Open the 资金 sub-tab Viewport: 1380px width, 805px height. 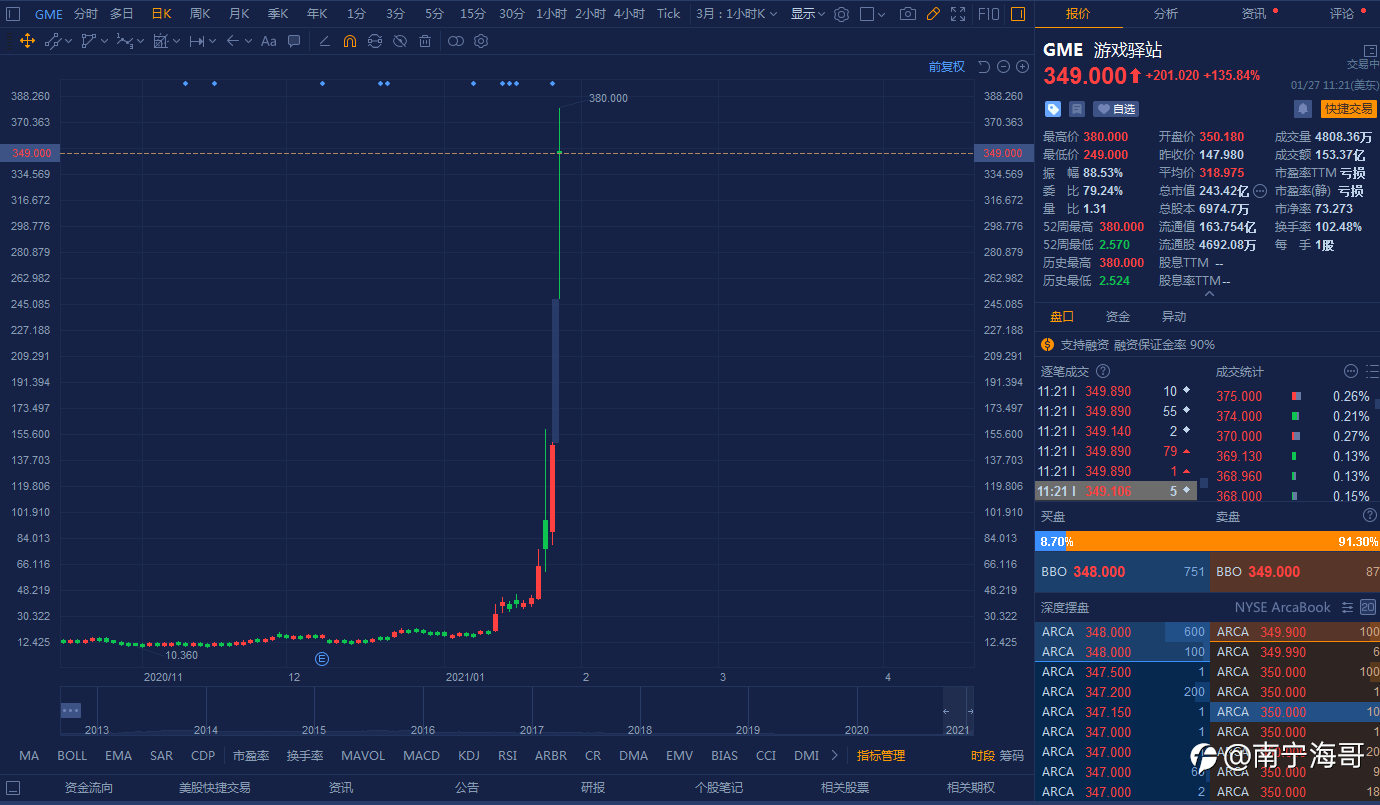coord(1117,316)
